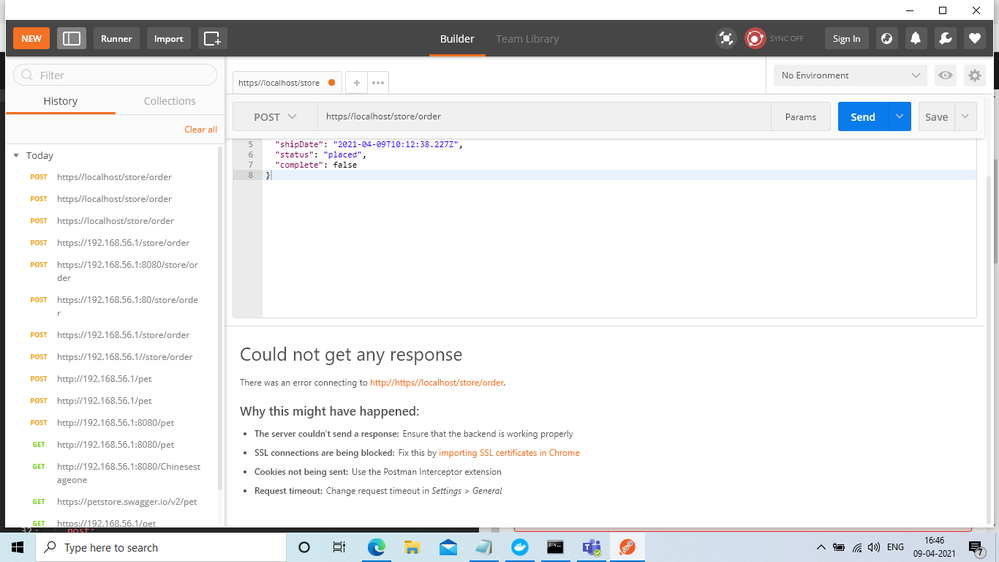Open settings wrench icon

pos(945,38)
